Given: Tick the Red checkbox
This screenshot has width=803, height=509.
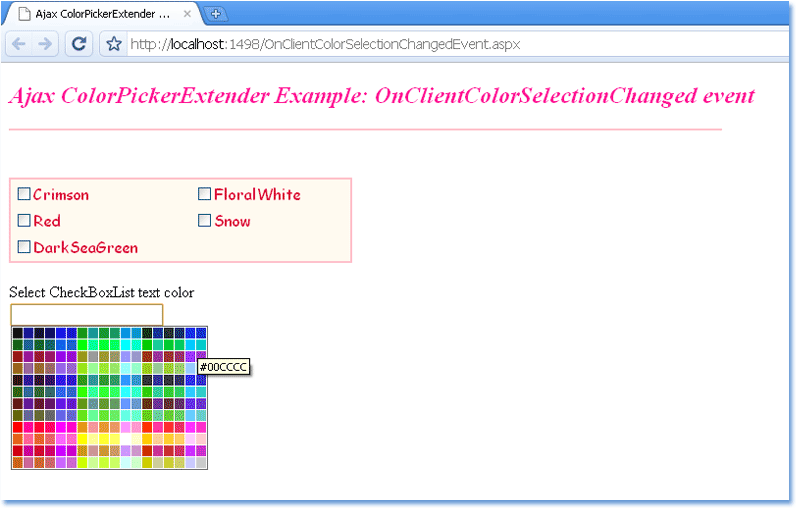Looking at the screenshot, I should tap(24, 220).
